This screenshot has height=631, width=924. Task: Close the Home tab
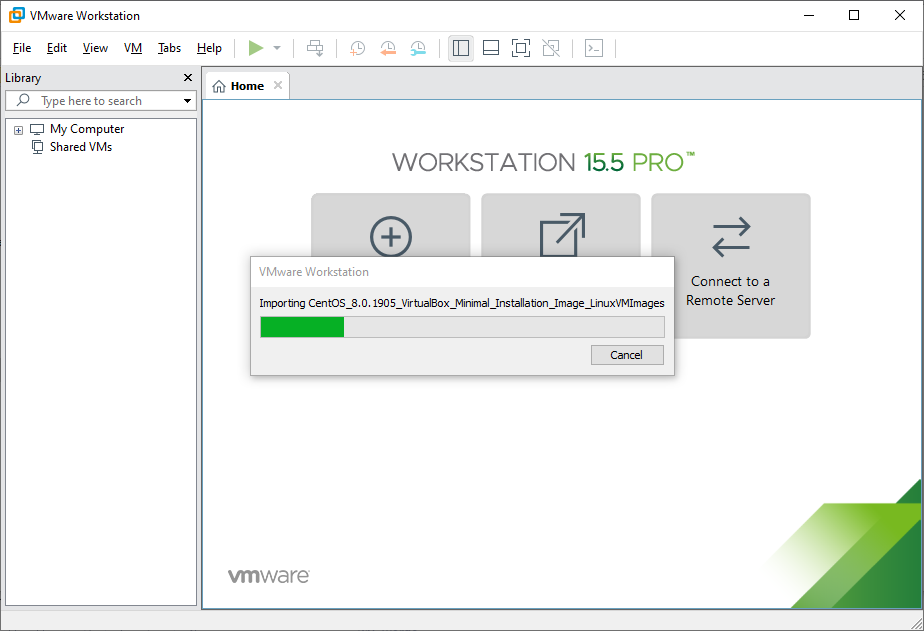(x=278, y=85)
